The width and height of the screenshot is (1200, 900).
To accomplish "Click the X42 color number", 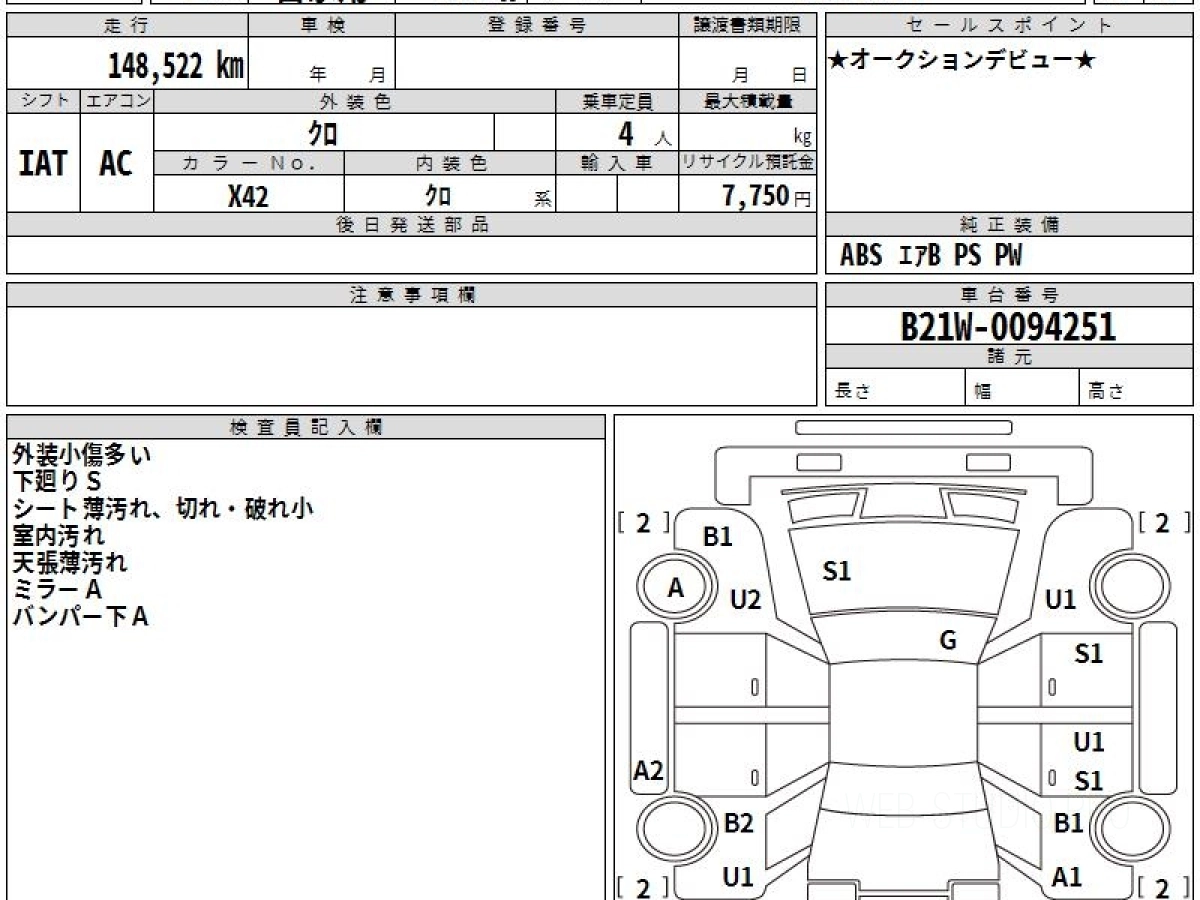I will 248,197.
